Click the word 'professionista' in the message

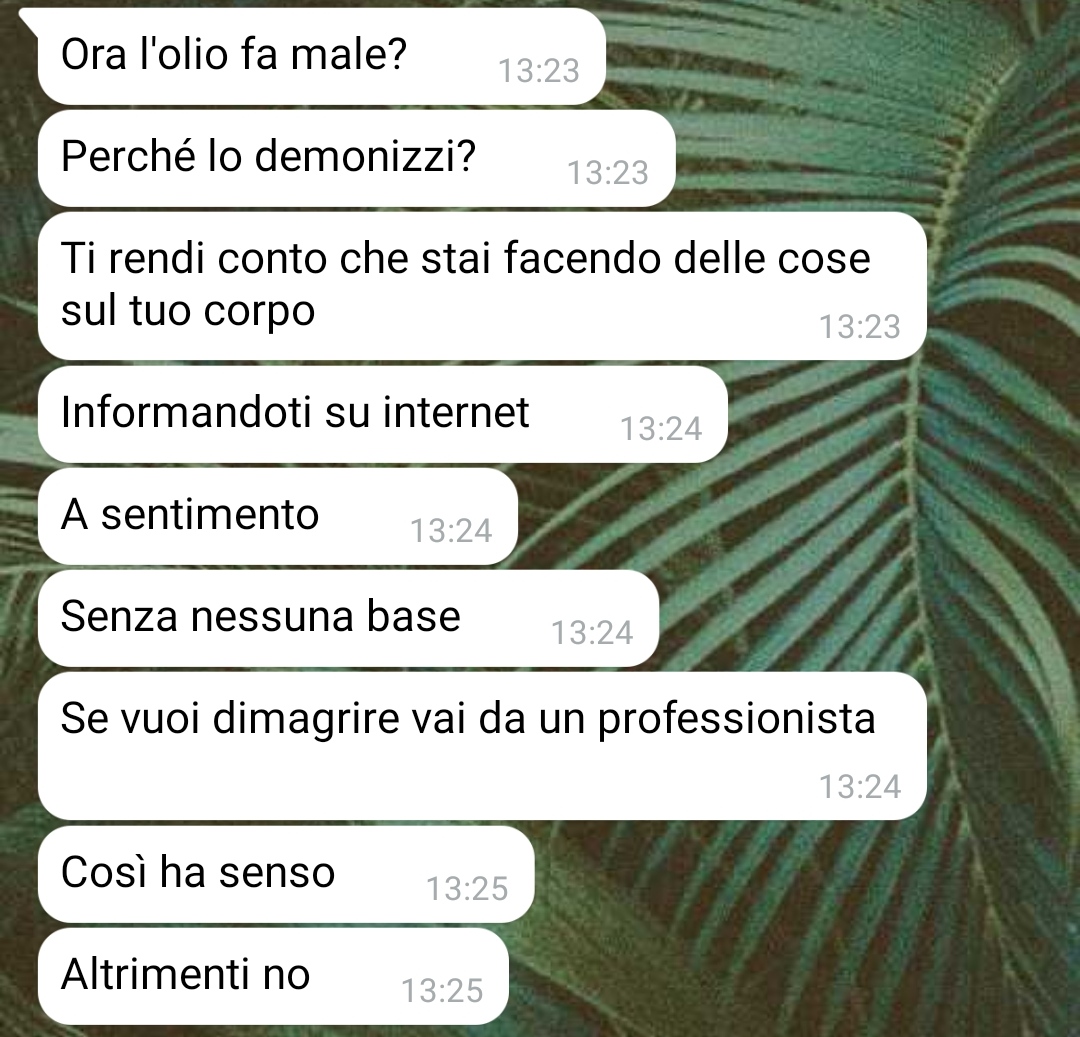(x=736, y=720)
